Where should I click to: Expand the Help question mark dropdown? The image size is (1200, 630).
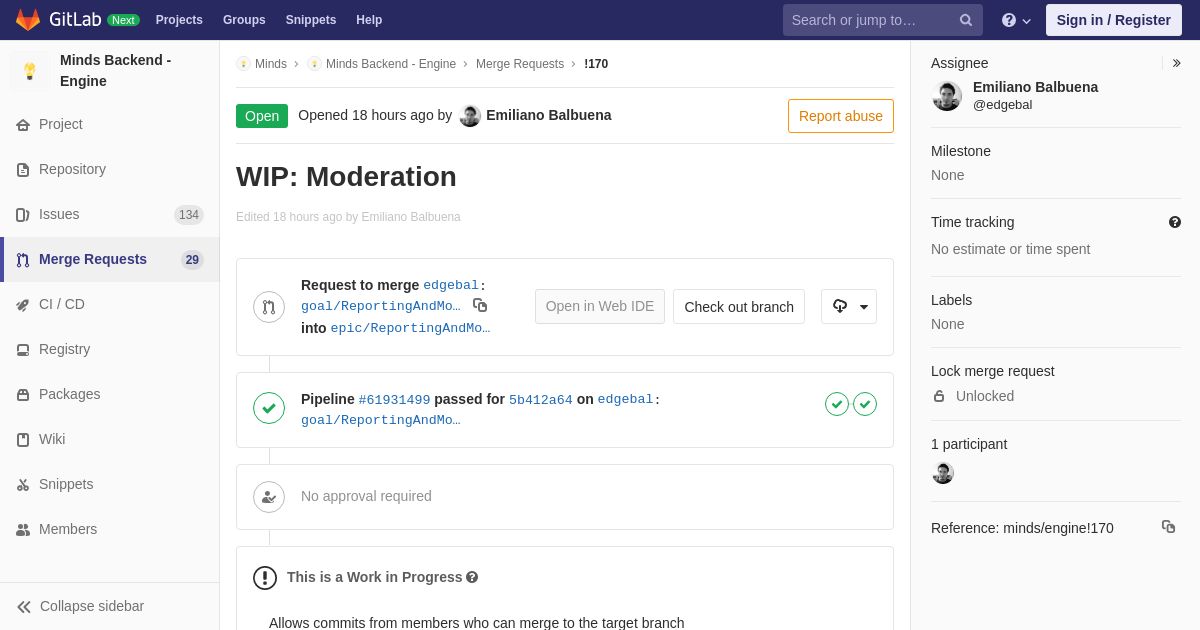pyautogui.click(x=1016, y=20)
